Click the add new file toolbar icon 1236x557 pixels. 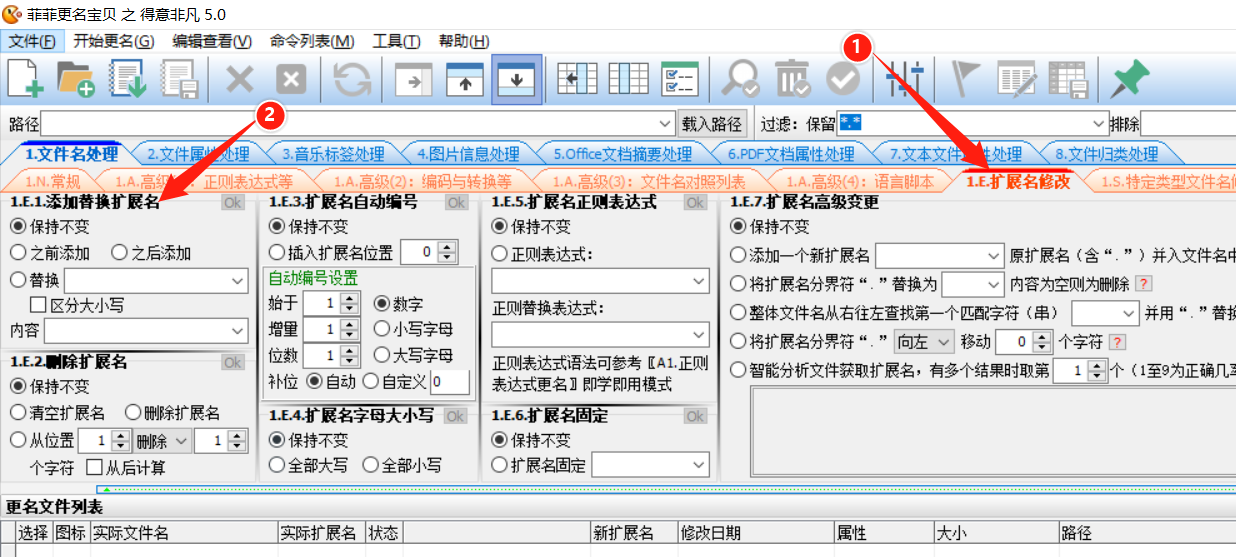tap(25, 79)
